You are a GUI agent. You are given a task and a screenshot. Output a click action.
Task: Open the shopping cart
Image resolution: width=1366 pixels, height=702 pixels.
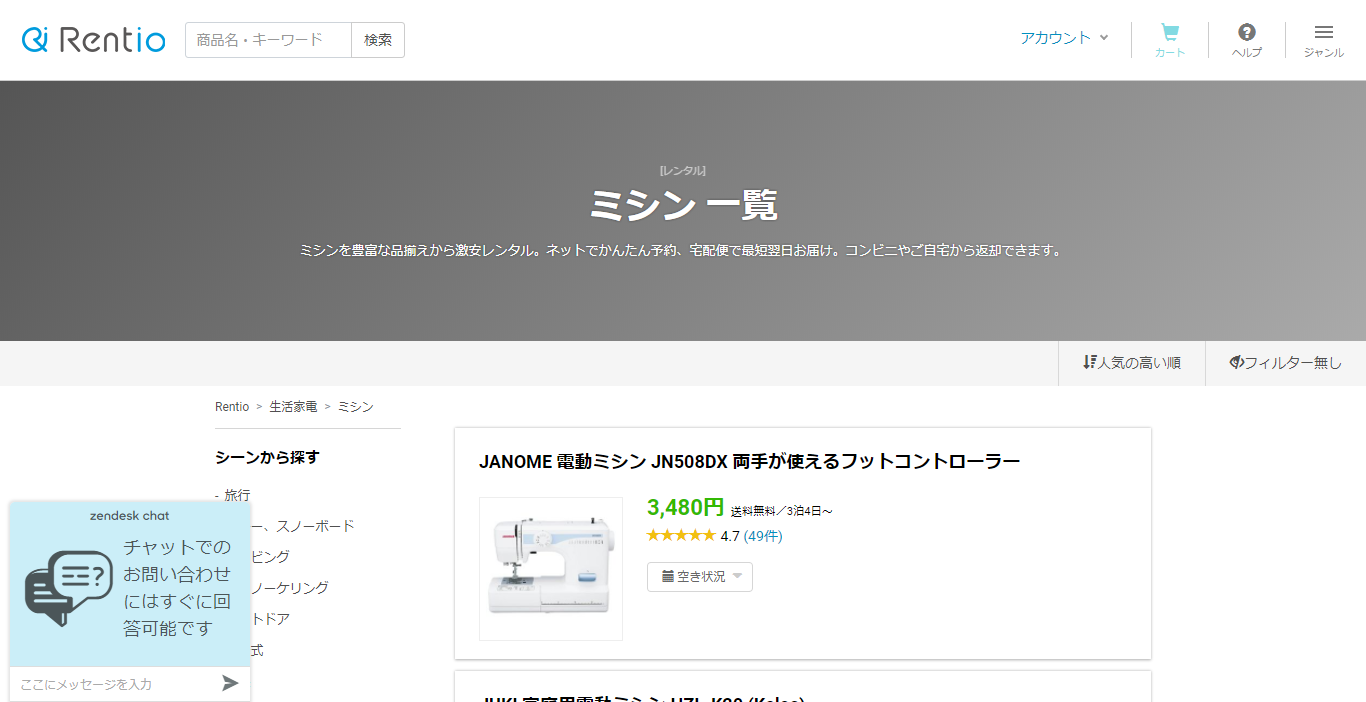point(1170,40)
